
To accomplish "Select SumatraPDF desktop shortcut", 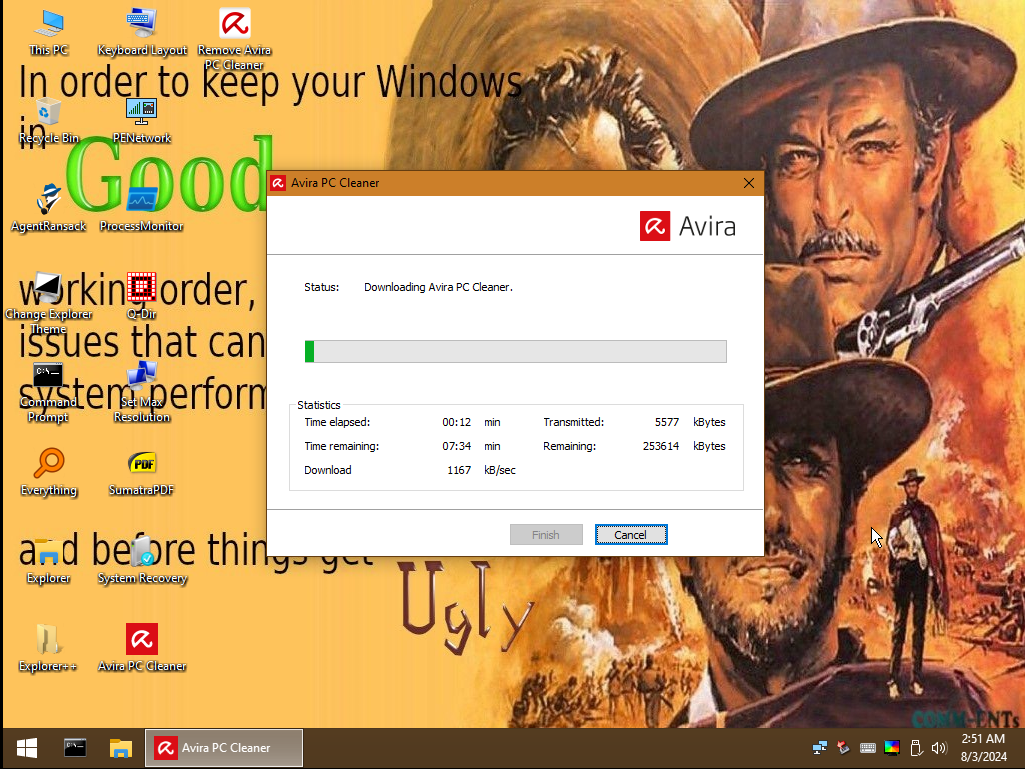I will (142, 472).
